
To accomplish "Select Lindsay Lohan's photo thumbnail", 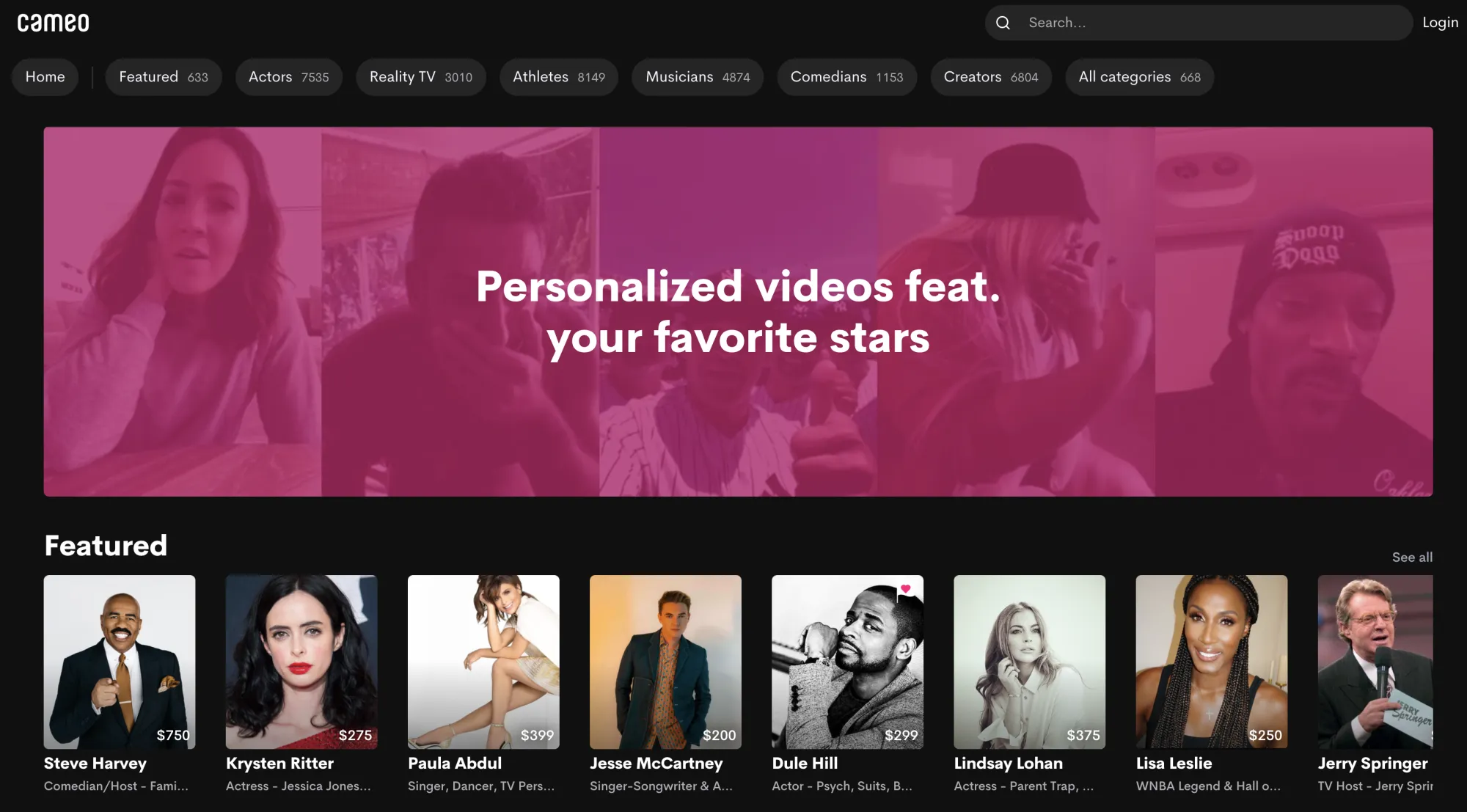I will [x=1029, y=662].
